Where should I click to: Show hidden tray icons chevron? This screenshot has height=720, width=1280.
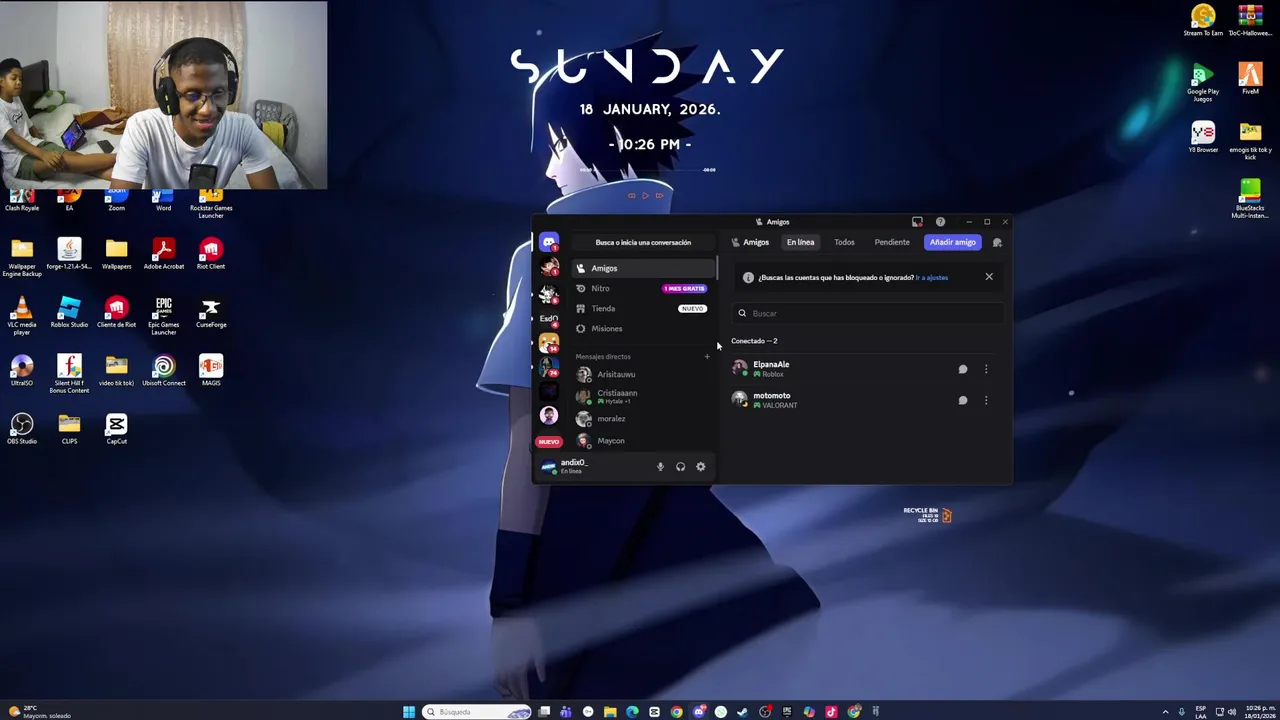click(1165, 712)
